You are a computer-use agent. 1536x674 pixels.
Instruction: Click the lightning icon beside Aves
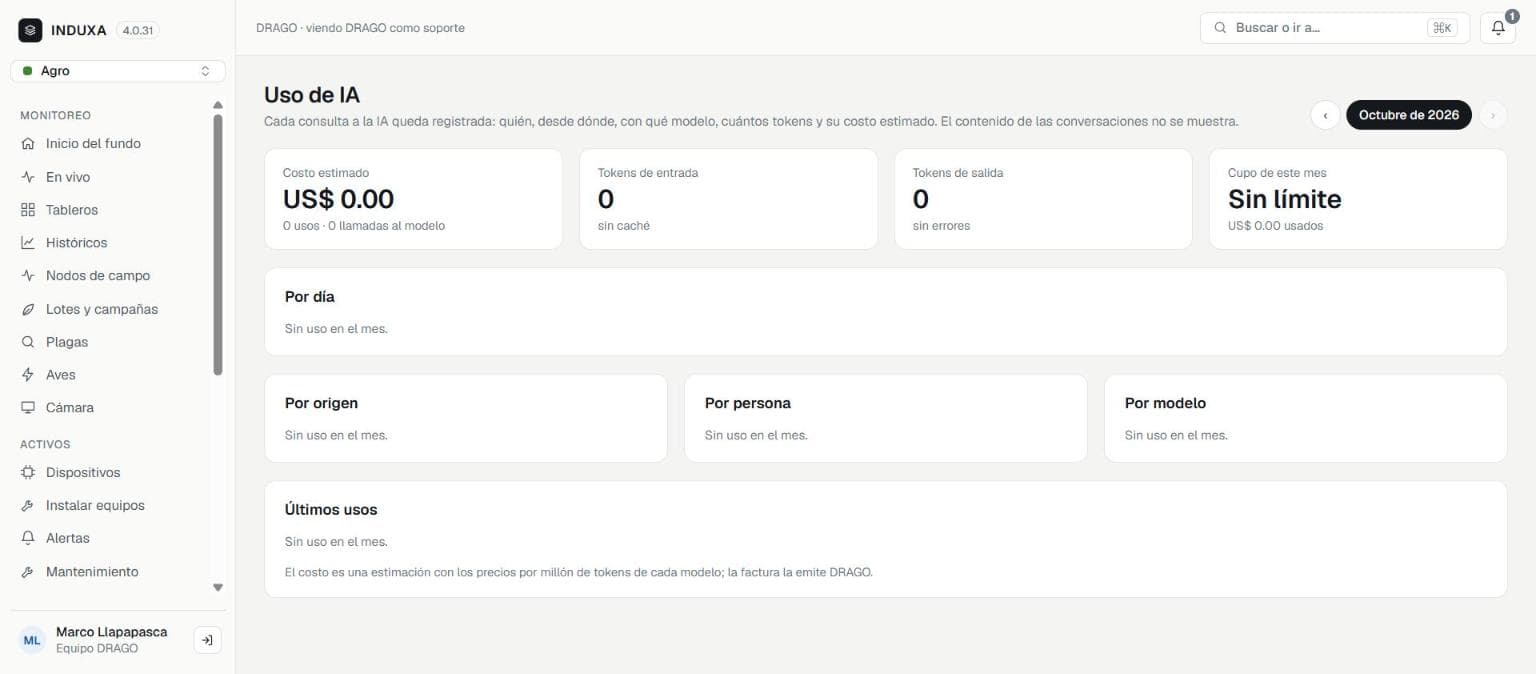click(x=28, y=375)
